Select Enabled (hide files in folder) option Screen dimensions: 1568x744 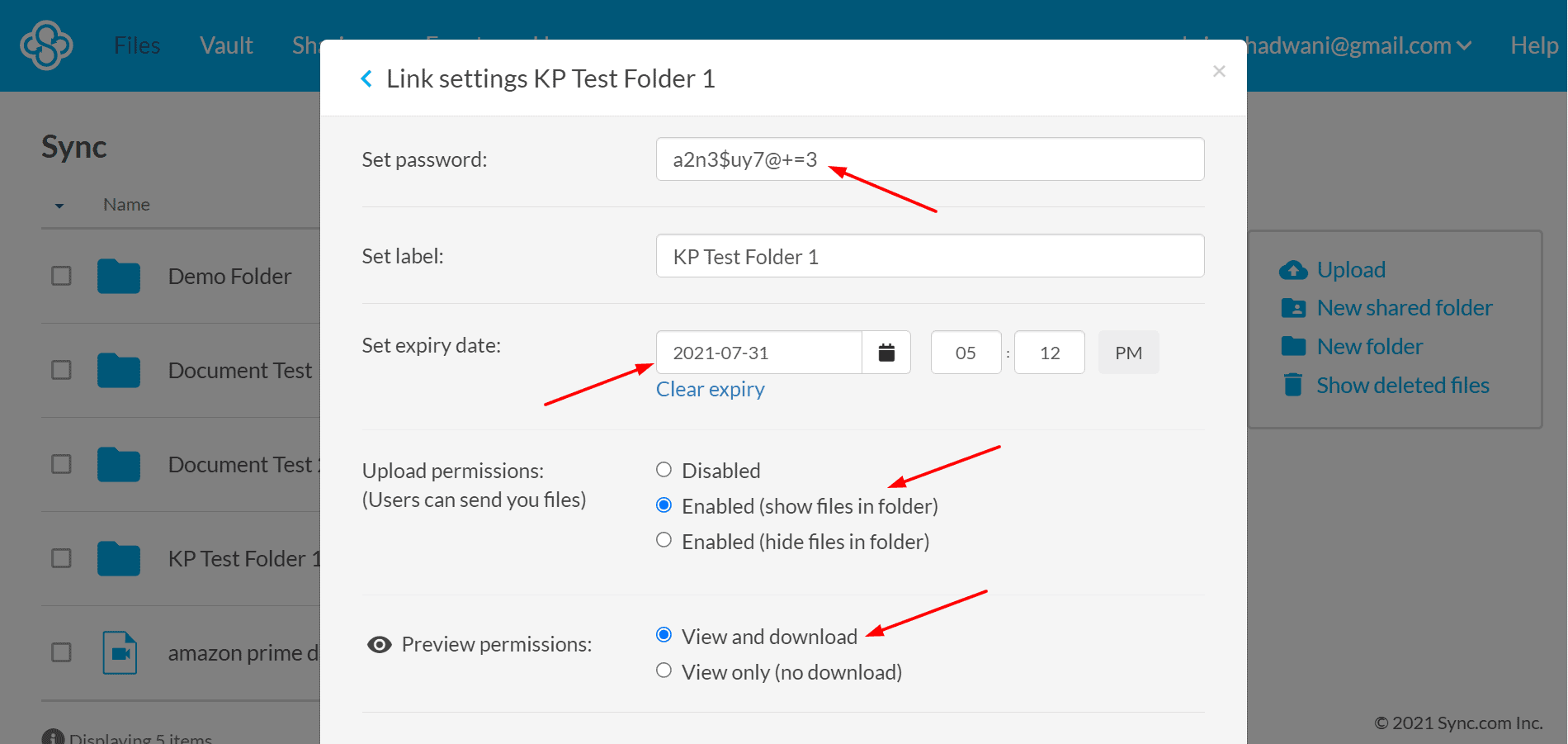[x=664, y=540]
